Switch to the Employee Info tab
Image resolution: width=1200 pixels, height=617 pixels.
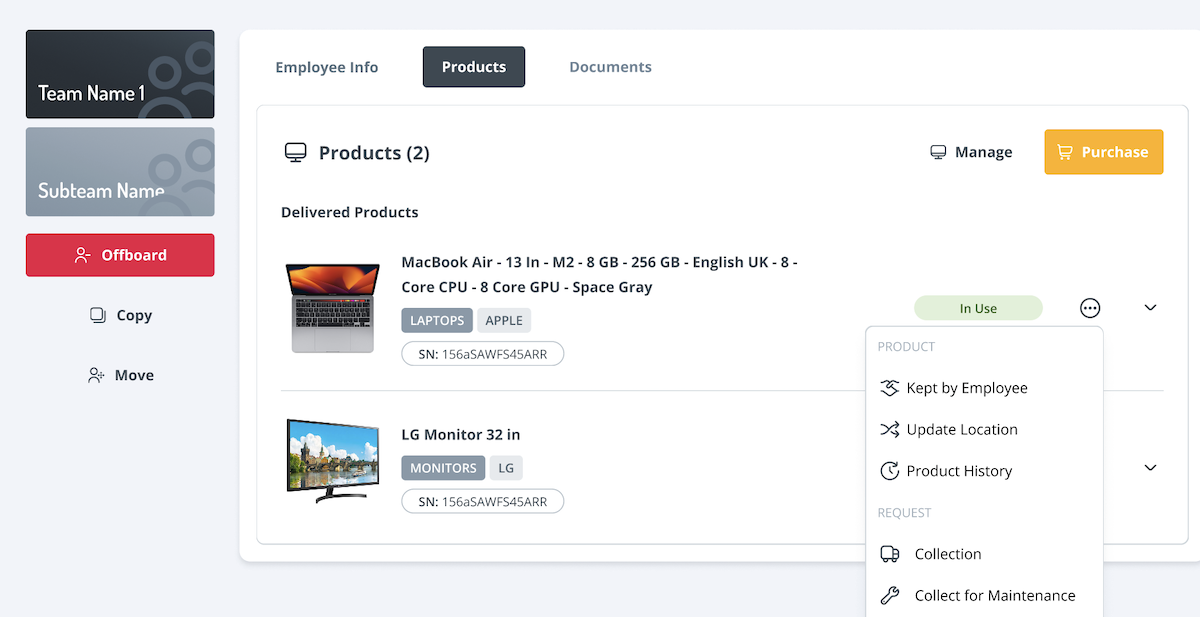tap(327, 67)
